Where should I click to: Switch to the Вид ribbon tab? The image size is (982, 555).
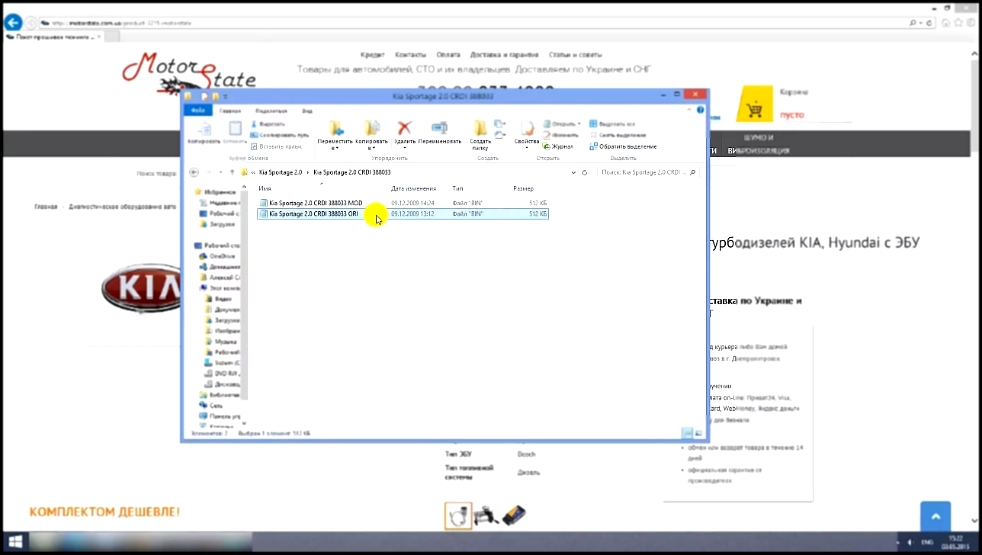pos(307,111)
